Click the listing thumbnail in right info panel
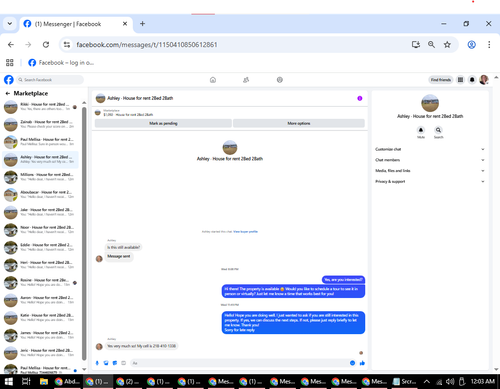This screenshot has height=389, width=500. [x=430, y=103]
